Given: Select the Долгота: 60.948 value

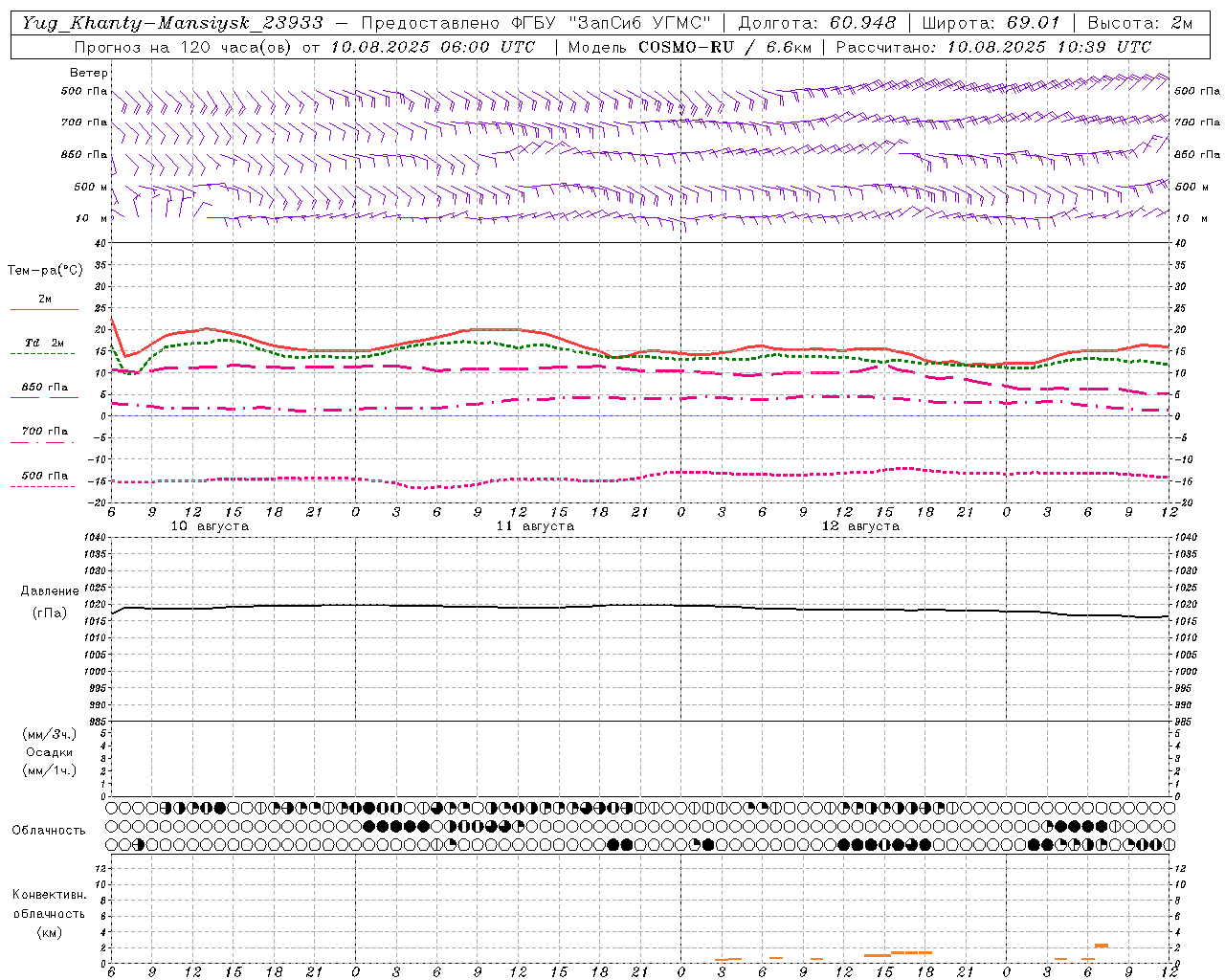Looking at the screenshot, I should coord(817,23).
